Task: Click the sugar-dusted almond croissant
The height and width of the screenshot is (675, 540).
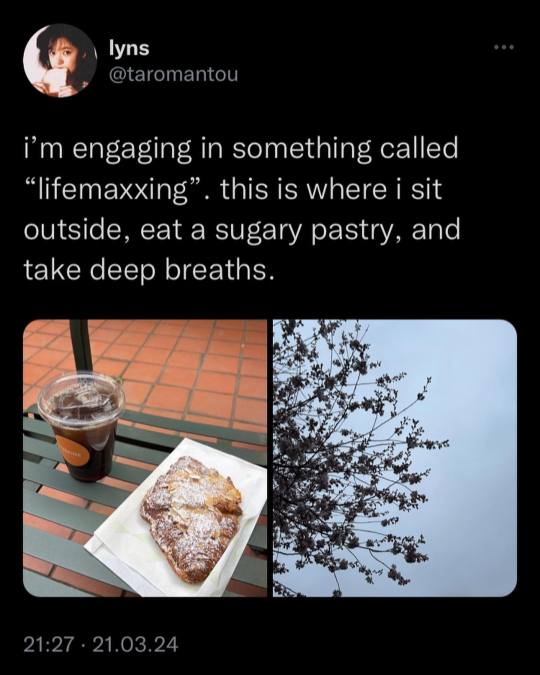Action: click(x=192, y=519)
